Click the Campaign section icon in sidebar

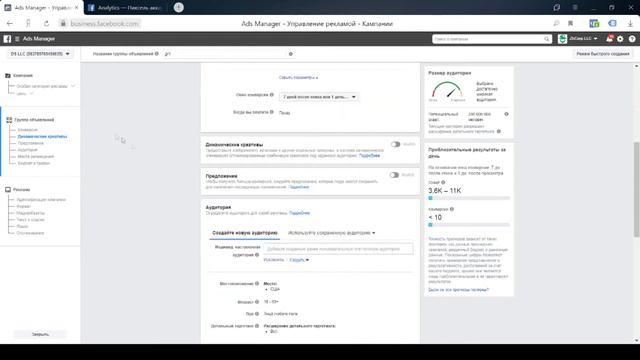8,76
